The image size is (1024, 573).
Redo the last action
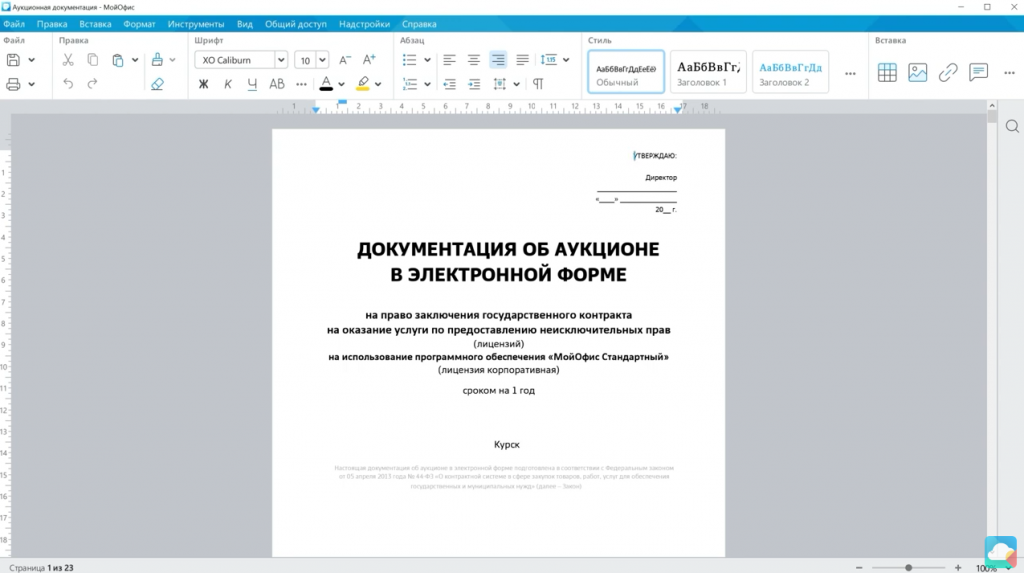93,84
